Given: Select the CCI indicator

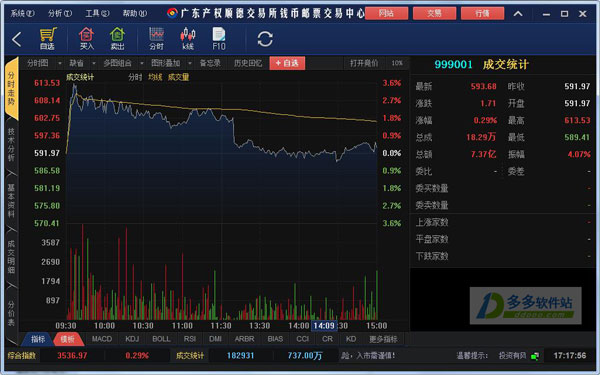Looking at the screenshot, I should coord(302,339).
